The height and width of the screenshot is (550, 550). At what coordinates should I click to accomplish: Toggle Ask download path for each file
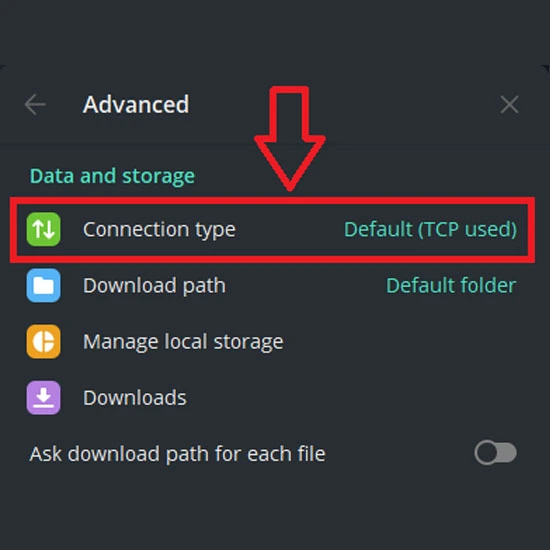coord(495,453)
